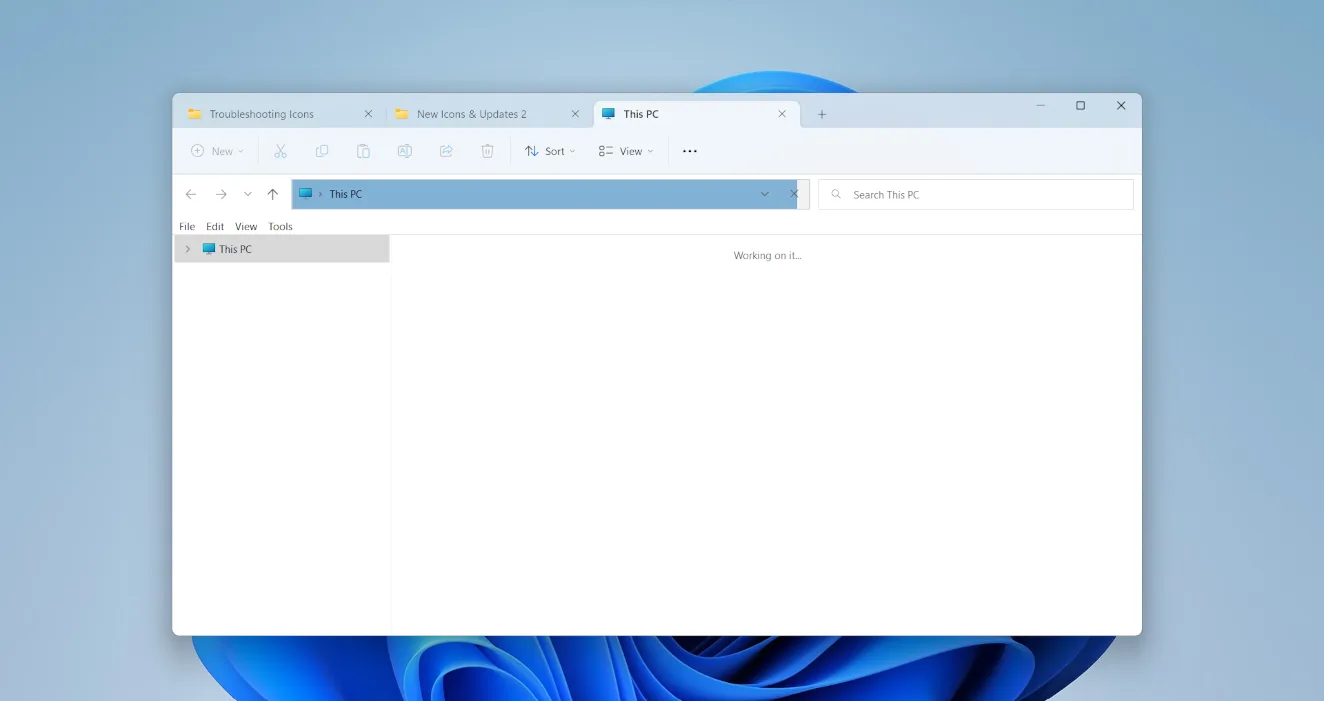The image size is (1324, 701).
Task: Open recent locations chevron dropdown
Action: click(248, 194)
